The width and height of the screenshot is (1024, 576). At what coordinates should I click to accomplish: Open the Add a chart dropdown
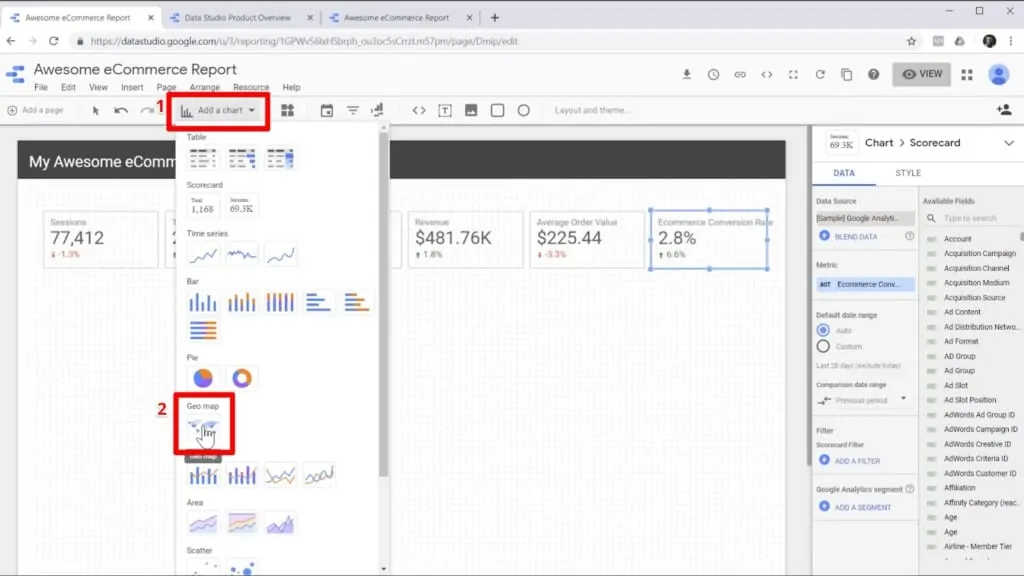[218, 110]
